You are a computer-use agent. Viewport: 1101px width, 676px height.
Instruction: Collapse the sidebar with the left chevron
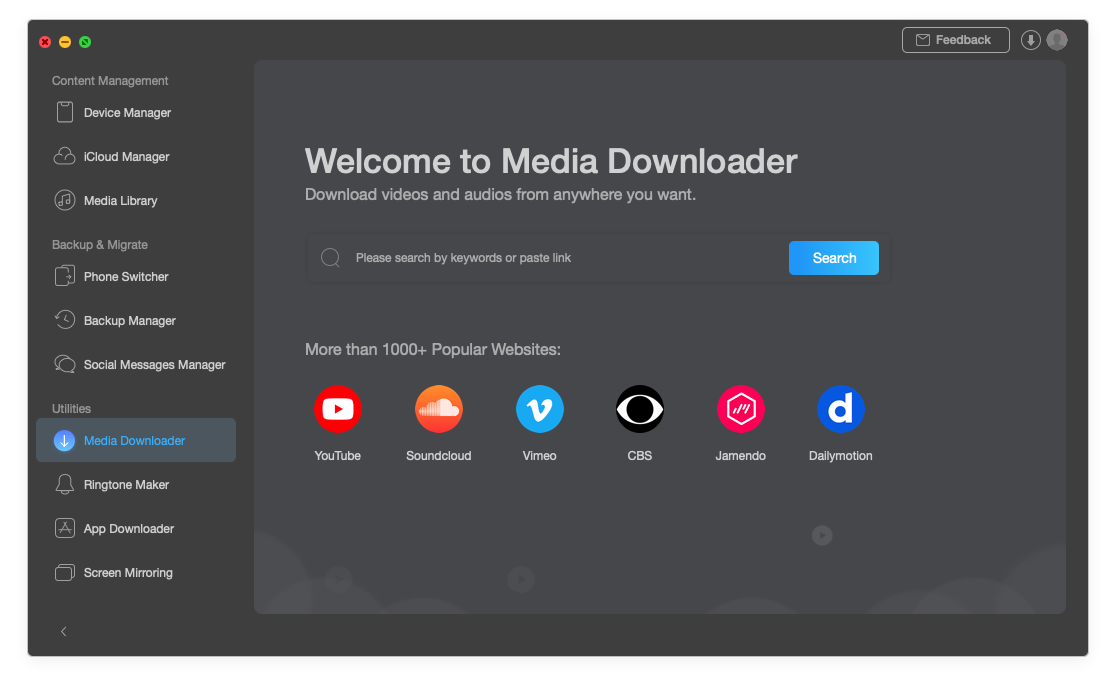[64, 631]
